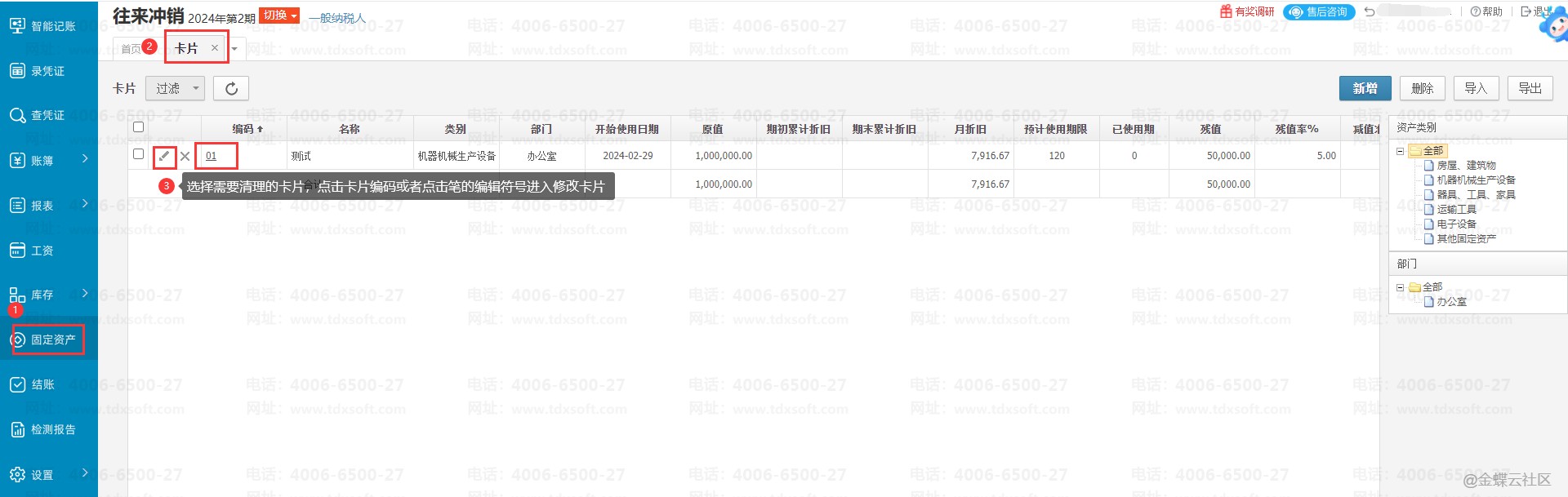
Task: Click the X delete icon in row 01
Action: [x=185, y=156]
